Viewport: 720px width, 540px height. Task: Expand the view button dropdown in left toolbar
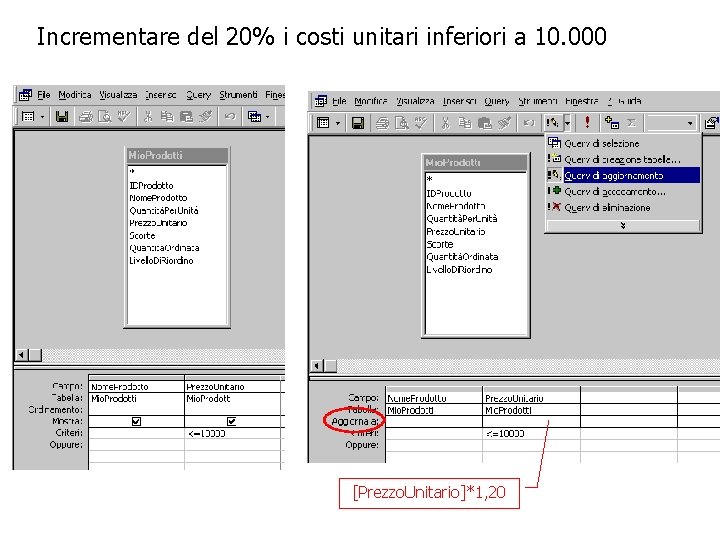(x=42, y=117)
